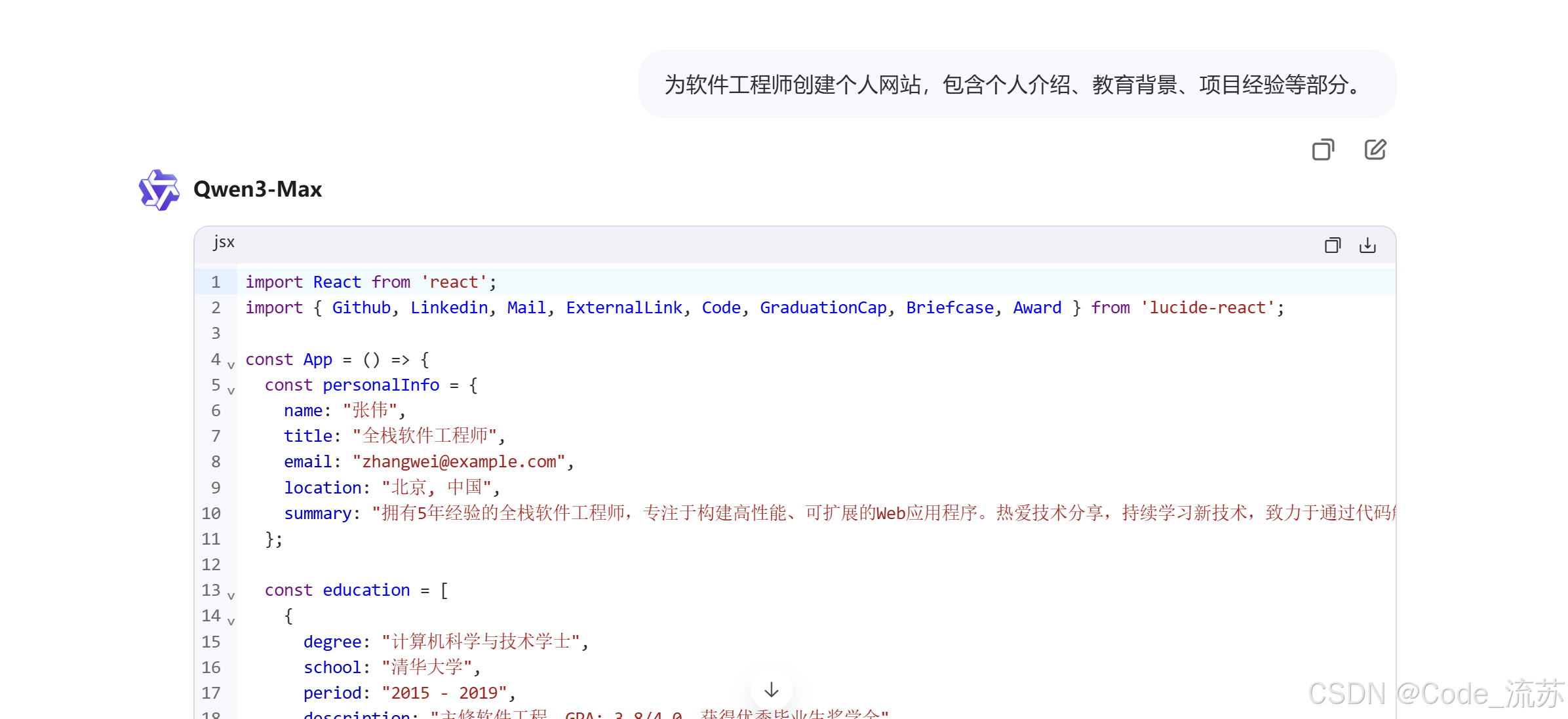Edit the user prompt message
1568x719 pixels.
1375,150
